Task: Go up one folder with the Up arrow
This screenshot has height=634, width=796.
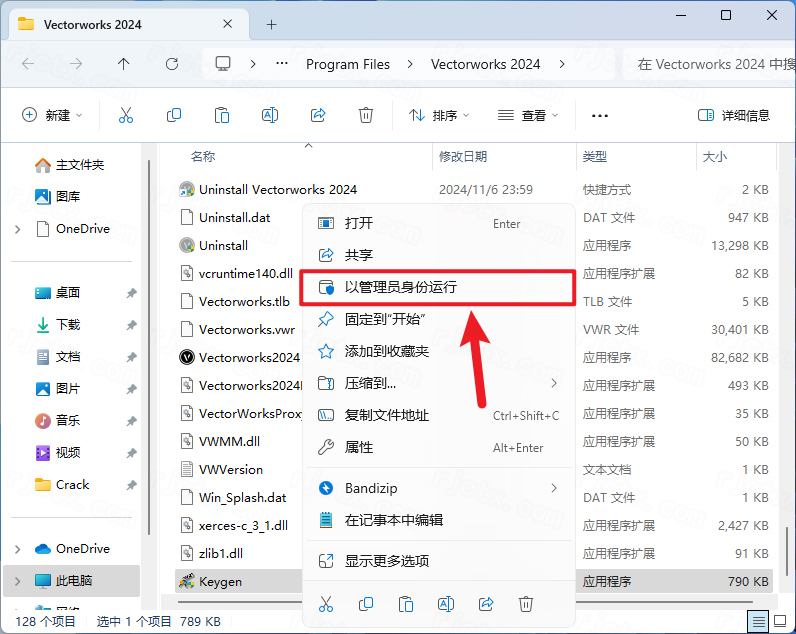Action: tap(124, 64)
